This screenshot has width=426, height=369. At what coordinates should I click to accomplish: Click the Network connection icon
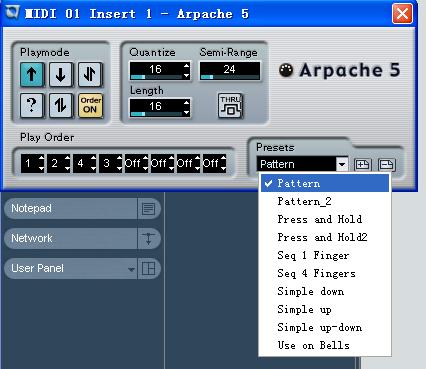click(x=148, y=238)
